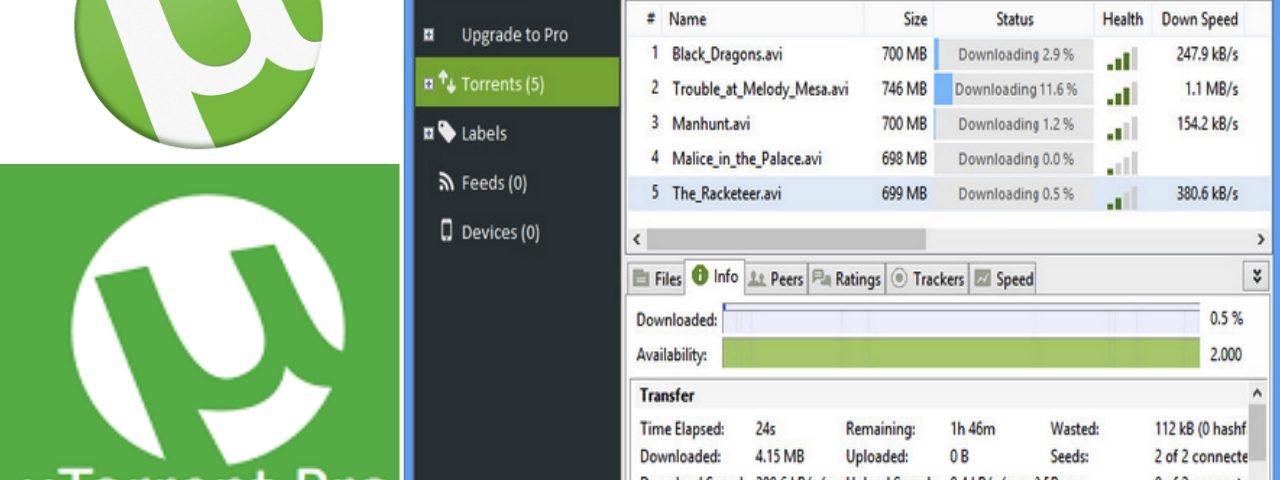Sort torrents by the # column

coord(651,19)
